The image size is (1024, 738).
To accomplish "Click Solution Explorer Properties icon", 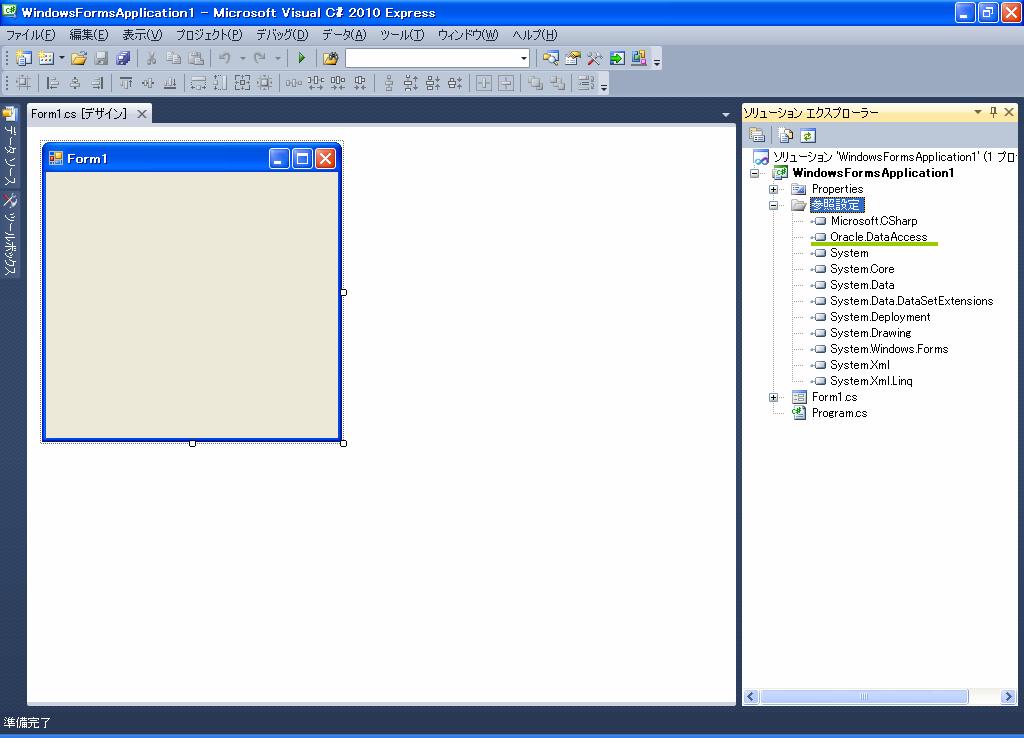I will point(757,135).
